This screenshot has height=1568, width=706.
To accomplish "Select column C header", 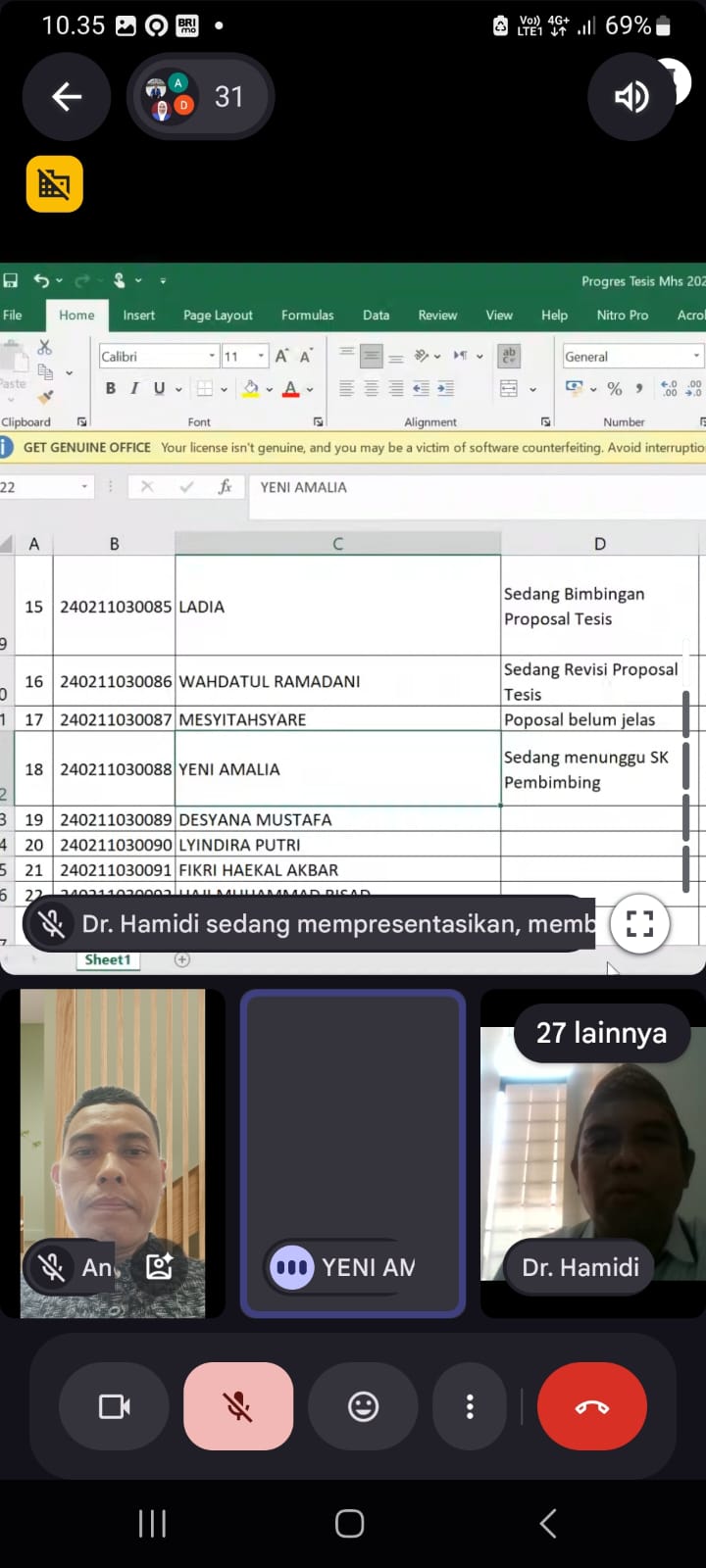I will click(x=338, y=544).
